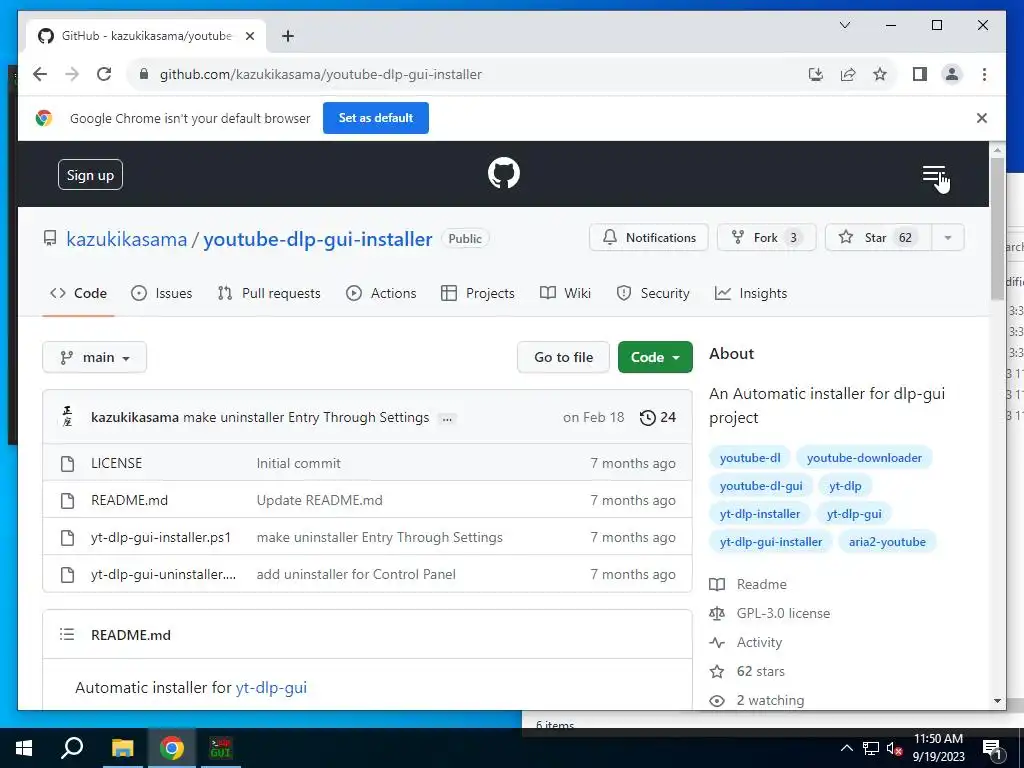Screen dimensions: 1024x768
Task: Click Notifications button
Action: point(648,238)
